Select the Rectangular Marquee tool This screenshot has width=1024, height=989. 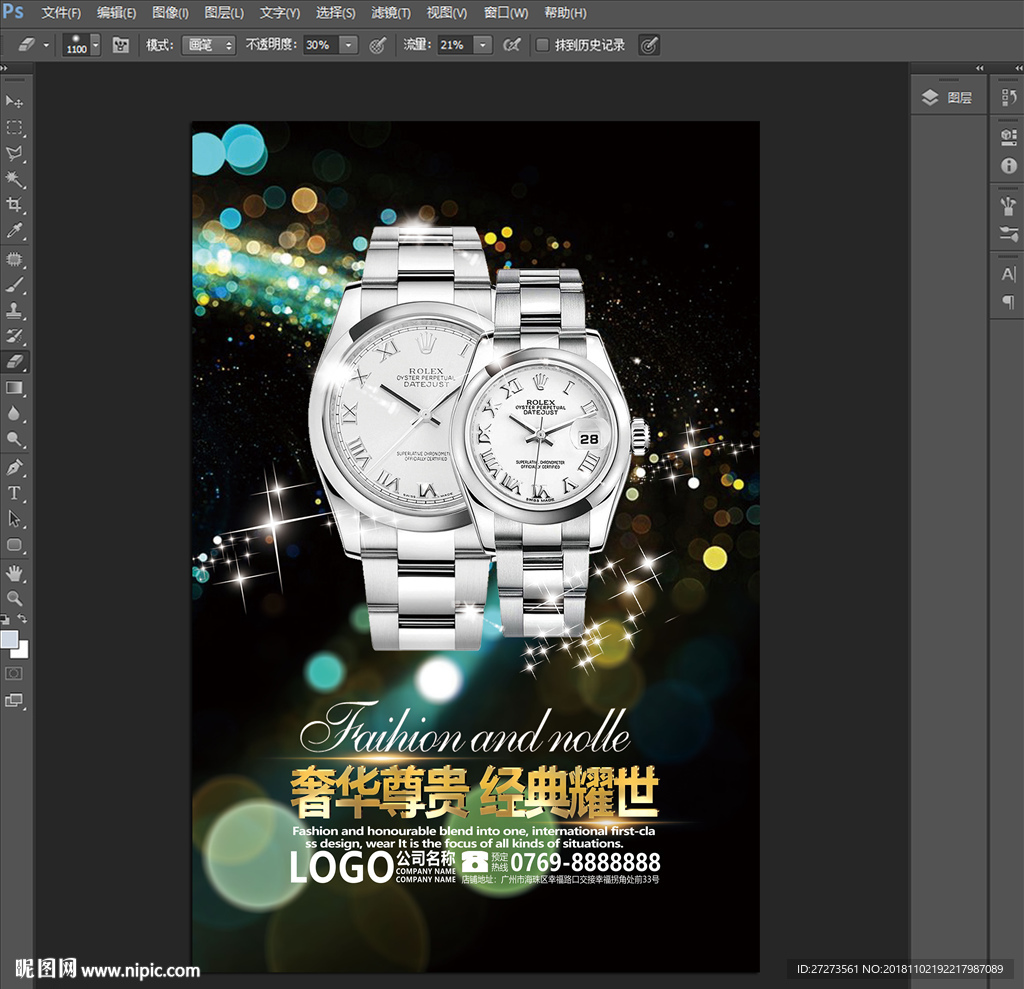(x=14, y=127)
